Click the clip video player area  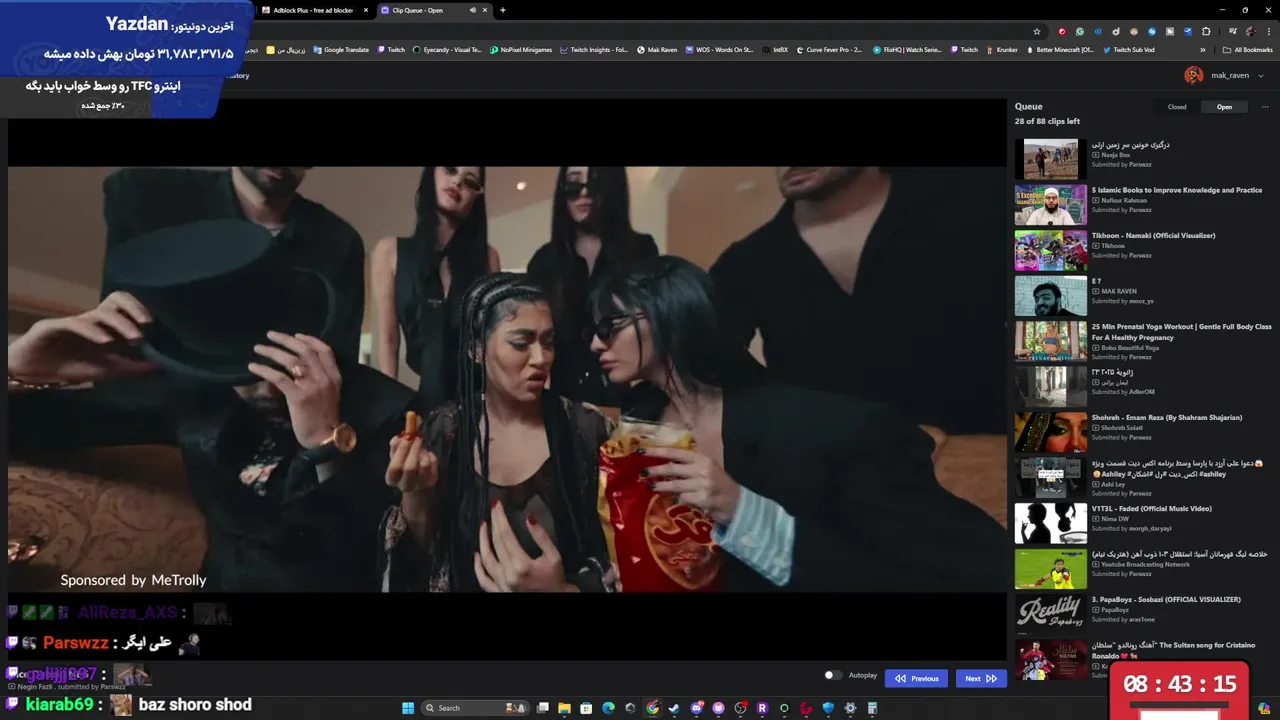[x=507, y=379]
